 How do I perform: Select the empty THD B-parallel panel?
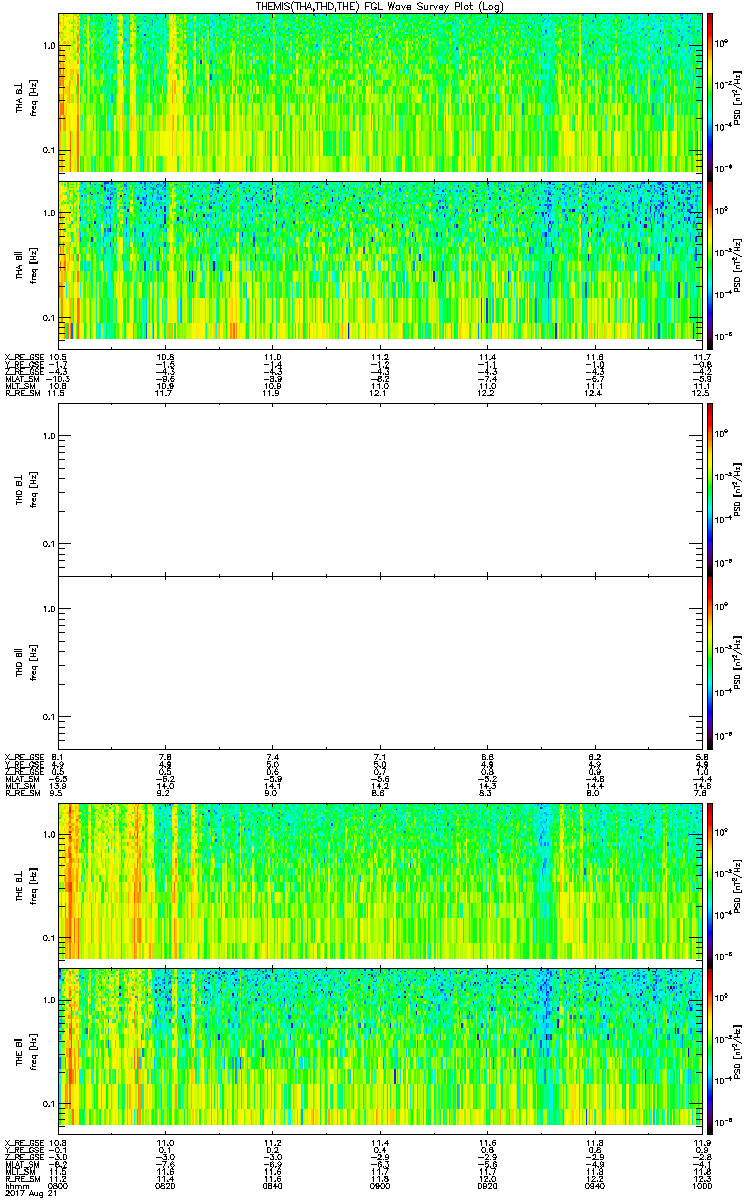coord(378,663)
